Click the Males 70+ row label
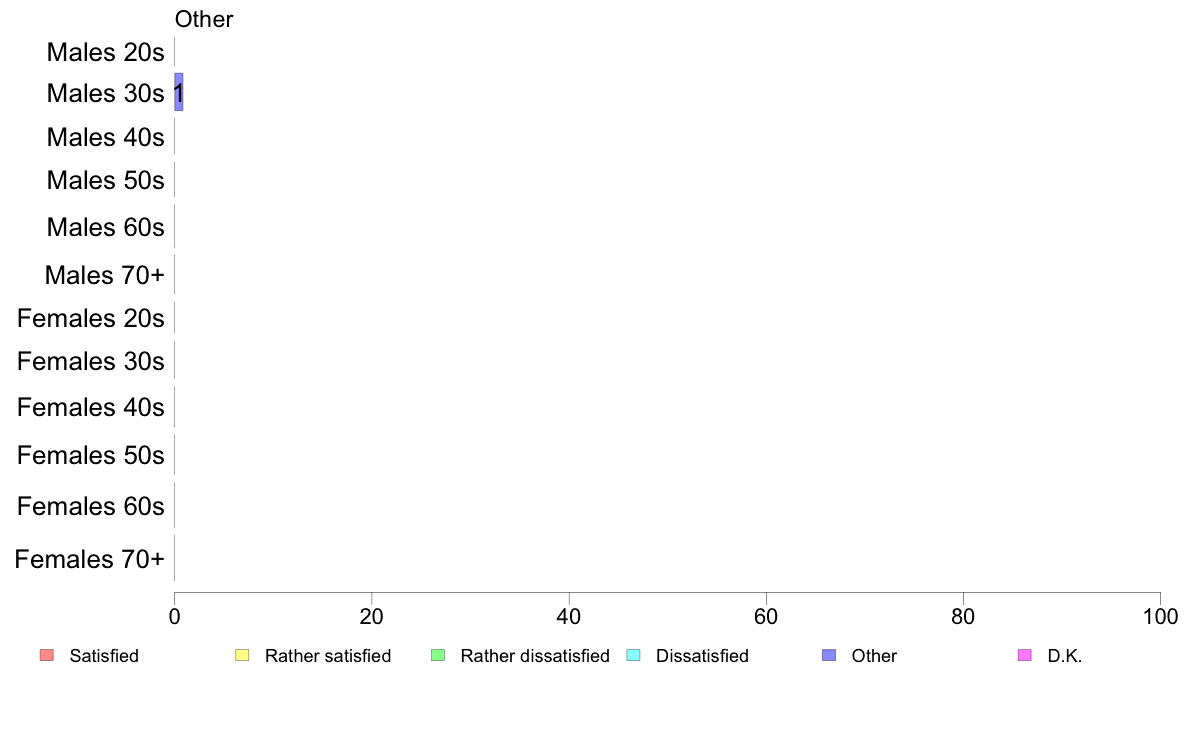The height and width of the screenshot is (736, 1188). point(105,275)
